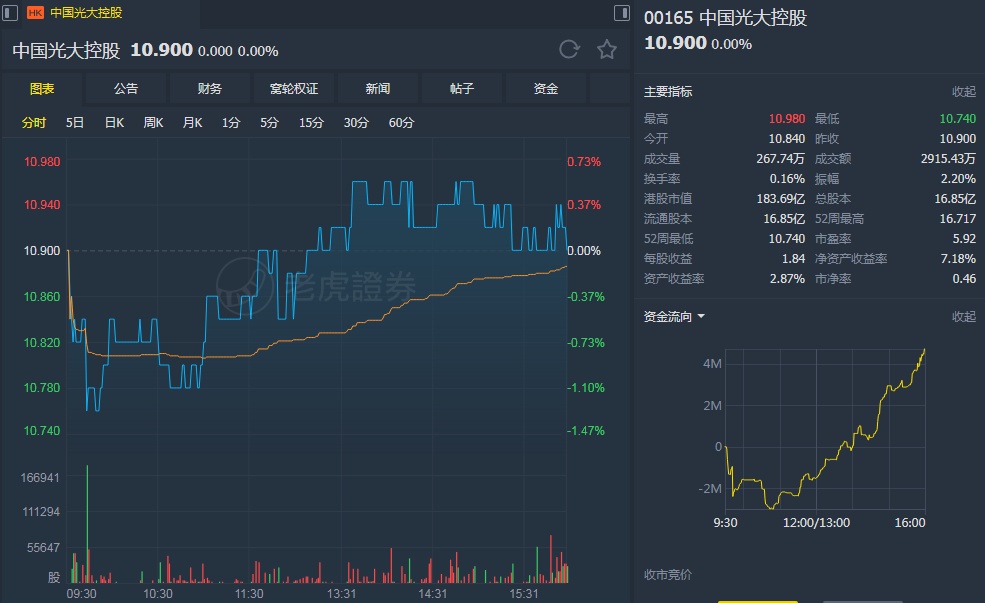Open the 资金流向 dropdown arrow

pos(701,317)
